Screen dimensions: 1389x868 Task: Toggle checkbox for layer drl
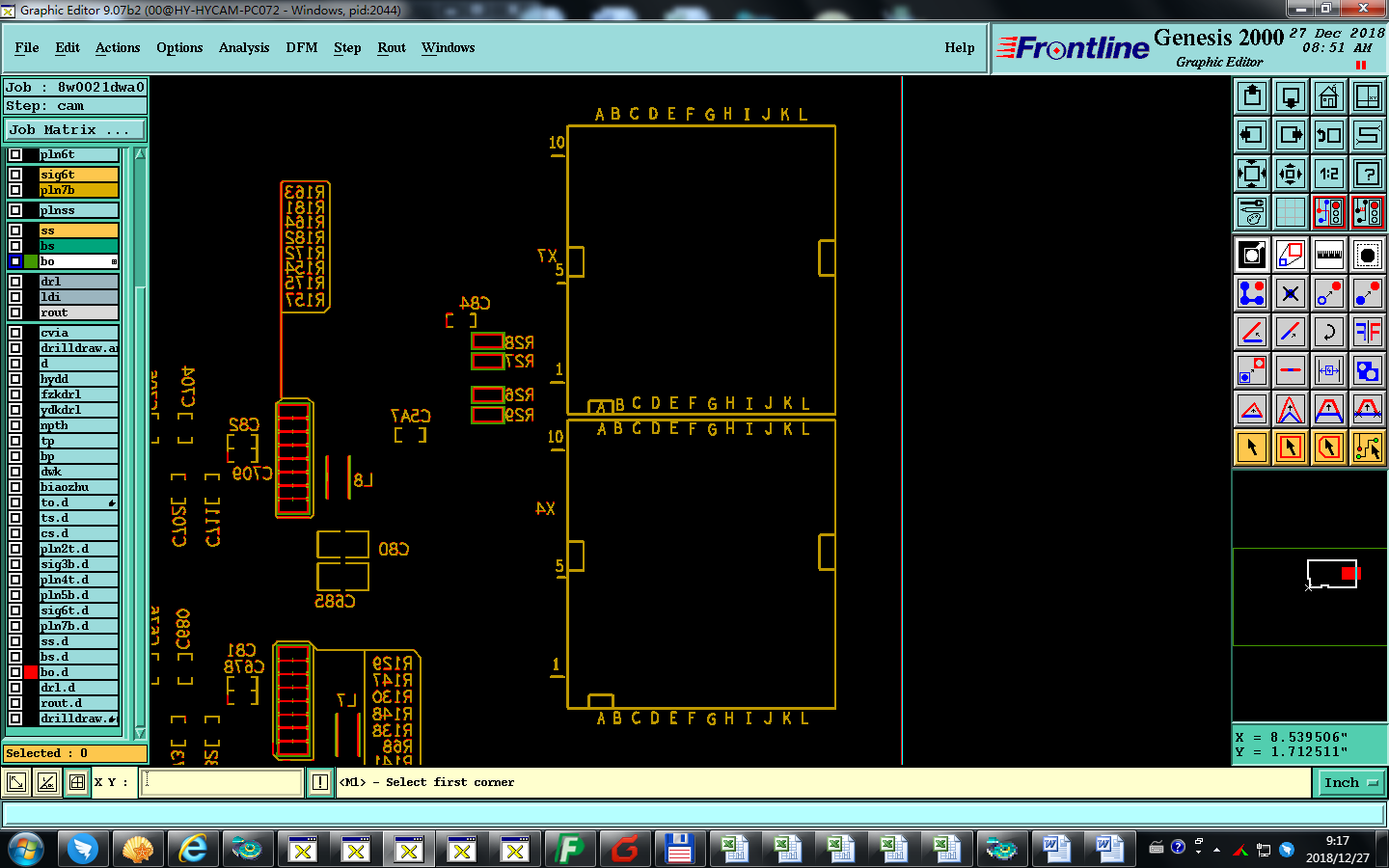click(15, 282)
